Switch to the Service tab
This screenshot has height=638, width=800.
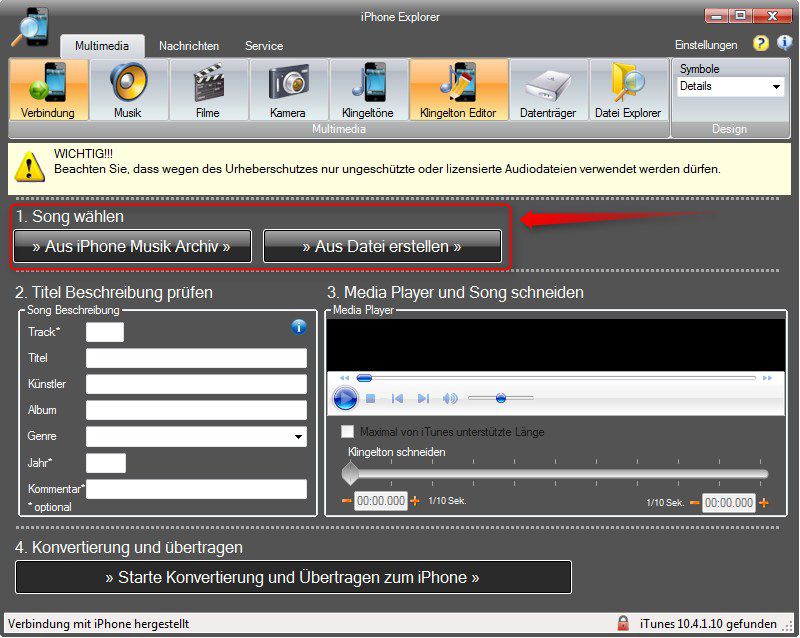pyautogui.click(x=264, y=46)
